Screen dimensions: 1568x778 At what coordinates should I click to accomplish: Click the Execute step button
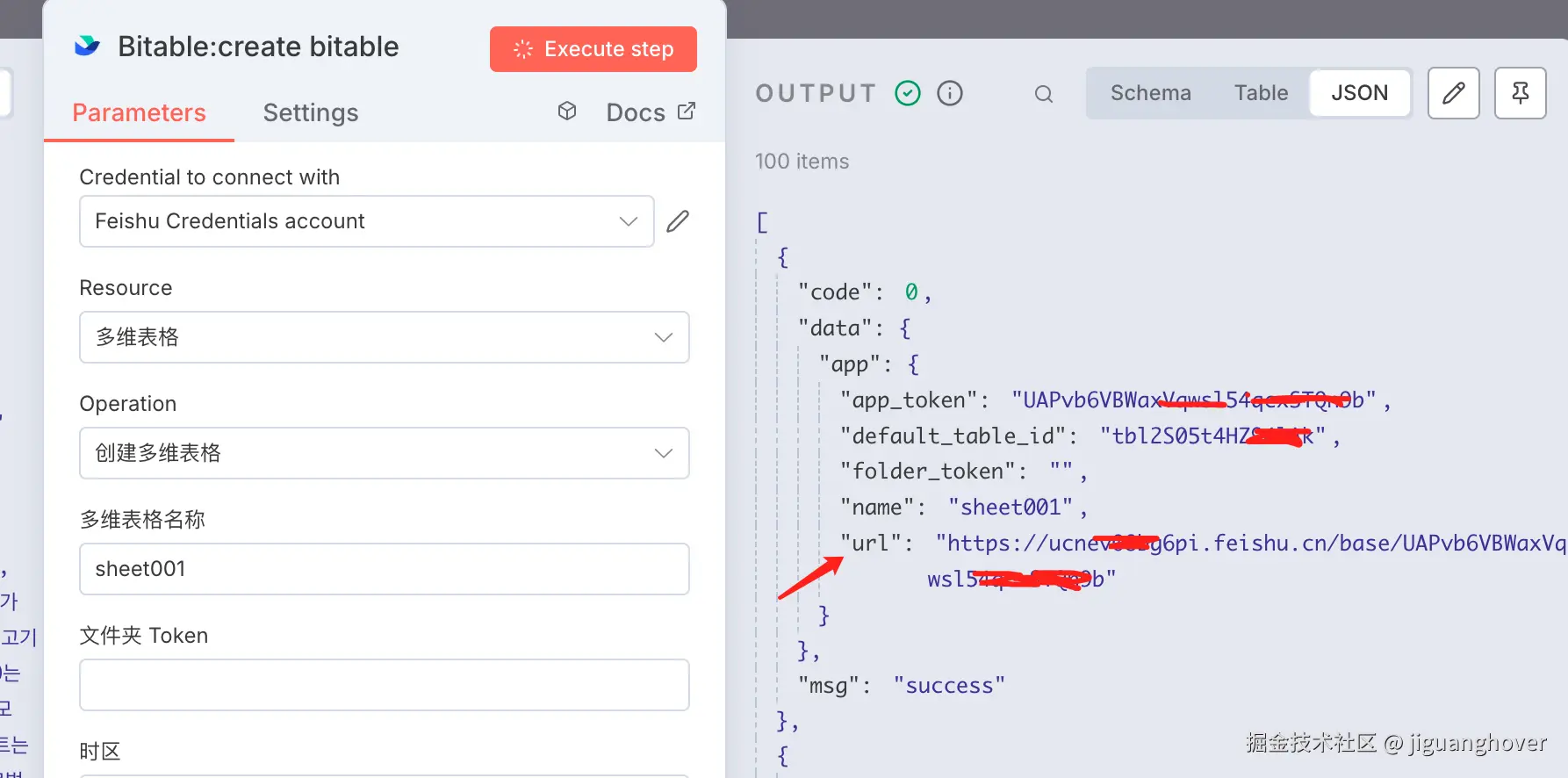click(593, 49)
